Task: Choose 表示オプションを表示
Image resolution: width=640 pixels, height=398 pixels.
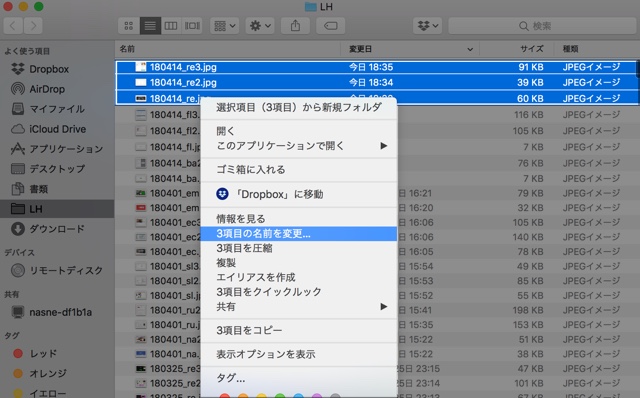Action: click(x=299, y=354)
